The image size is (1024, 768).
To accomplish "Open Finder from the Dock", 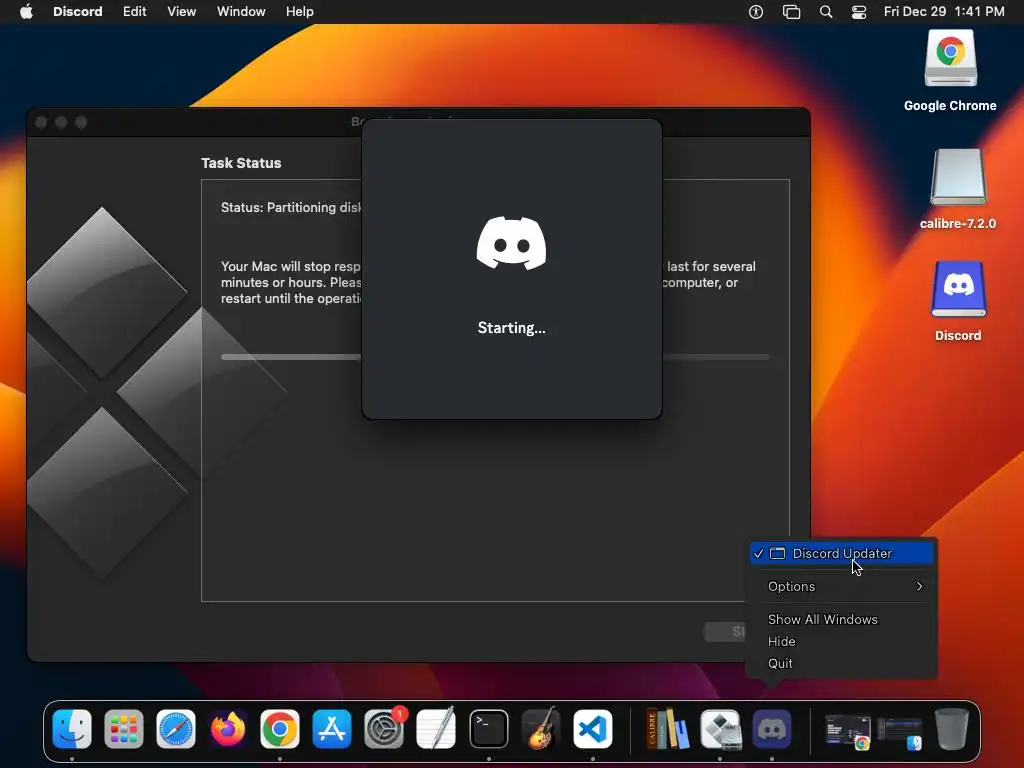I will pos(72,729).
